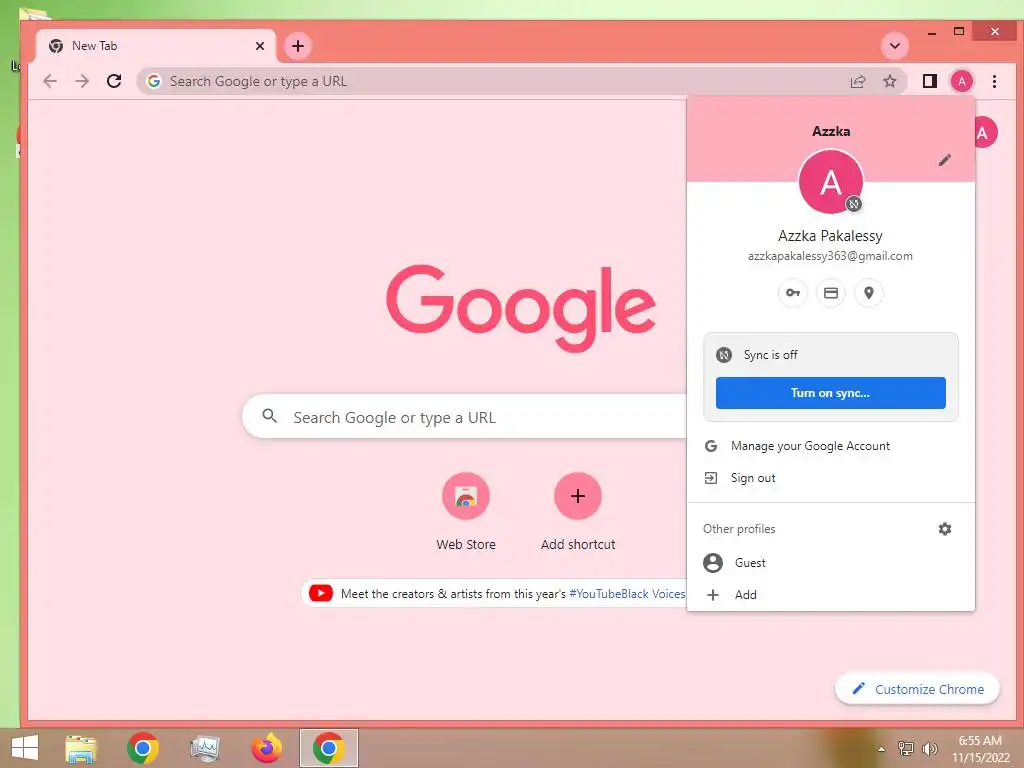The width and height of the screenshot is (1024, 768).
Task: Click the Turn on sync button
Action: (x=831, y=393)
